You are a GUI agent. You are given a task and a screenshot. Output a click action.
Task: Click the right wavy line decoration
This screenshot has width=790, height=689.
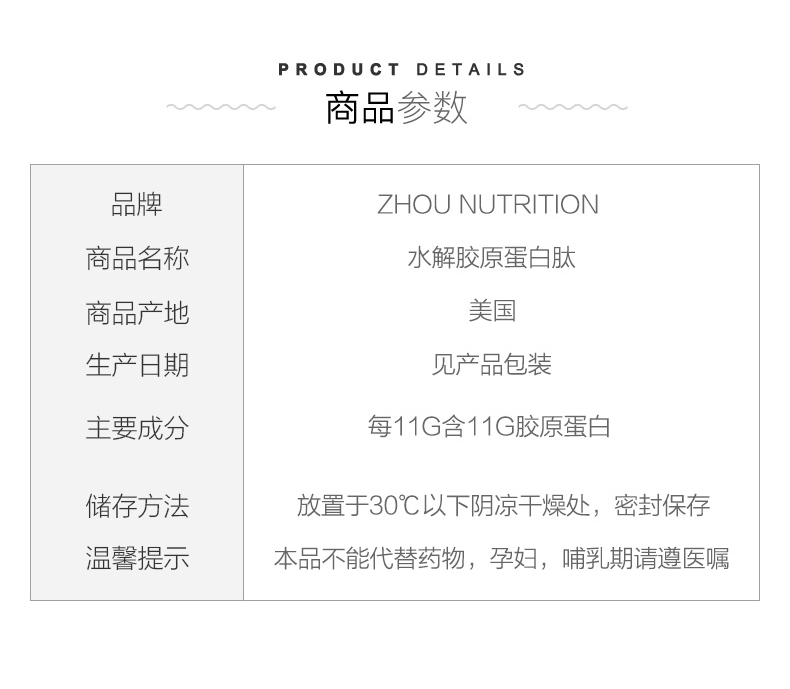click(x=573, y=107)
